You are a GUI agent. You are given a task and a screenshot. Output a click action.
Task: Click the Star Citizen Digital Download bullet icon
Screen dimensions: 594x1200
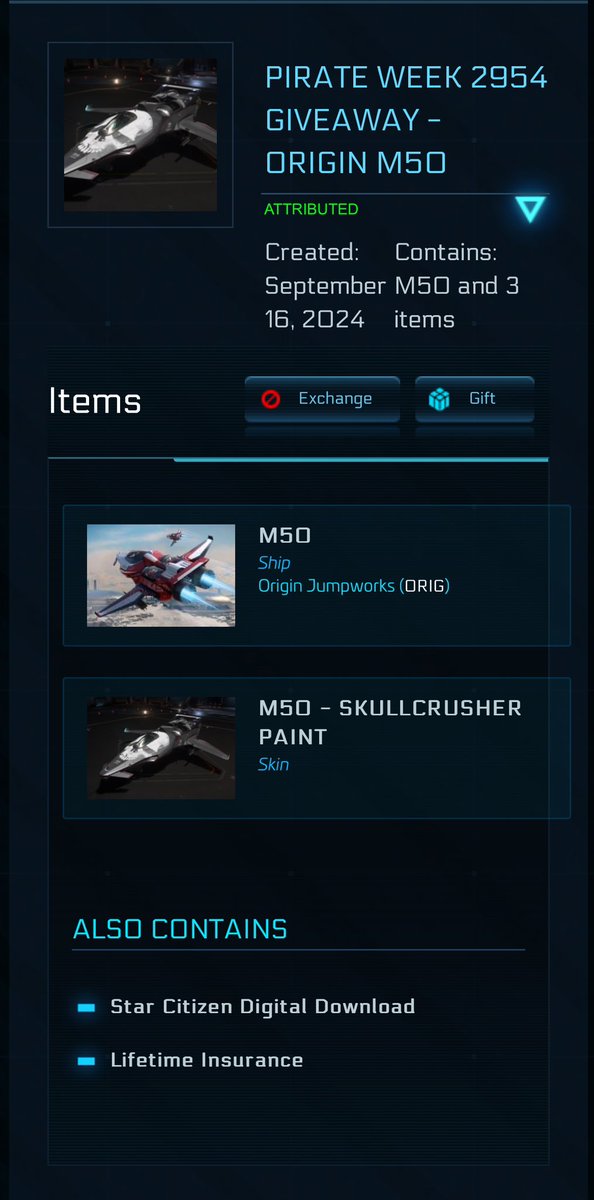[x=86, y=1008]
